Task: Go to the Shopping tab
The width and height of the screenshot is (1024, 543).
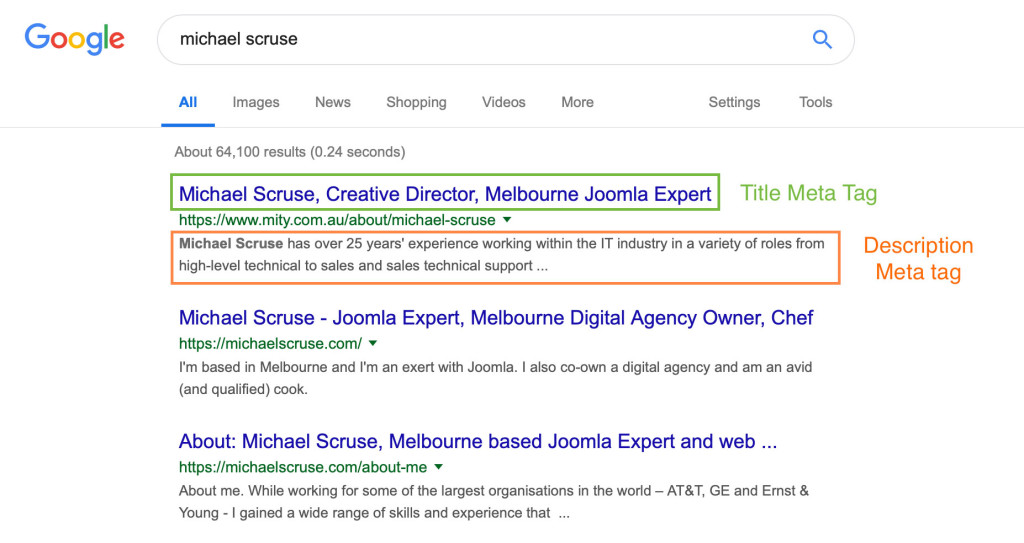Action: [416, 102]
